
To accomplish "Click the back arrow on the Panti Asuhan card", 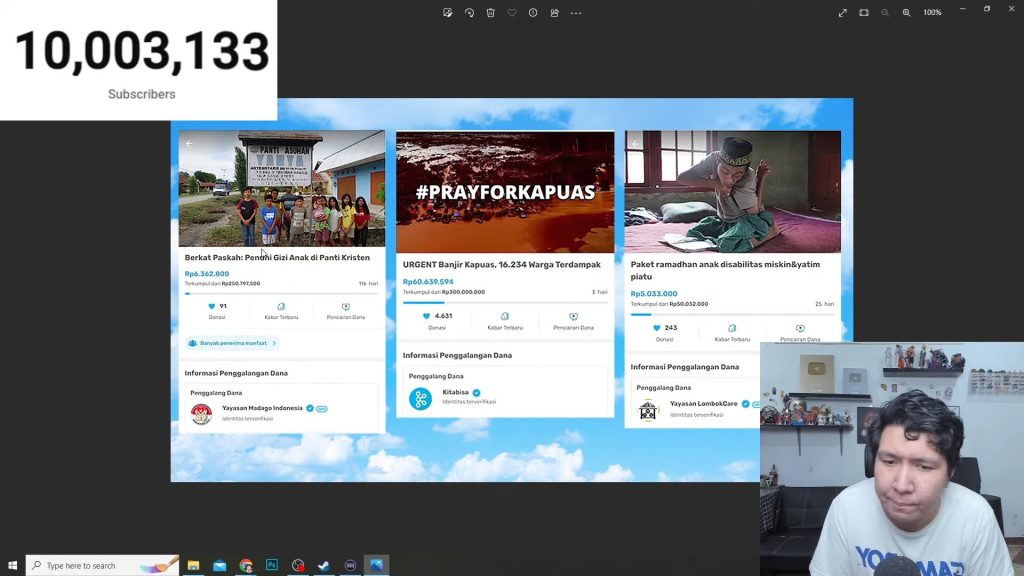I will coord(189,143).
